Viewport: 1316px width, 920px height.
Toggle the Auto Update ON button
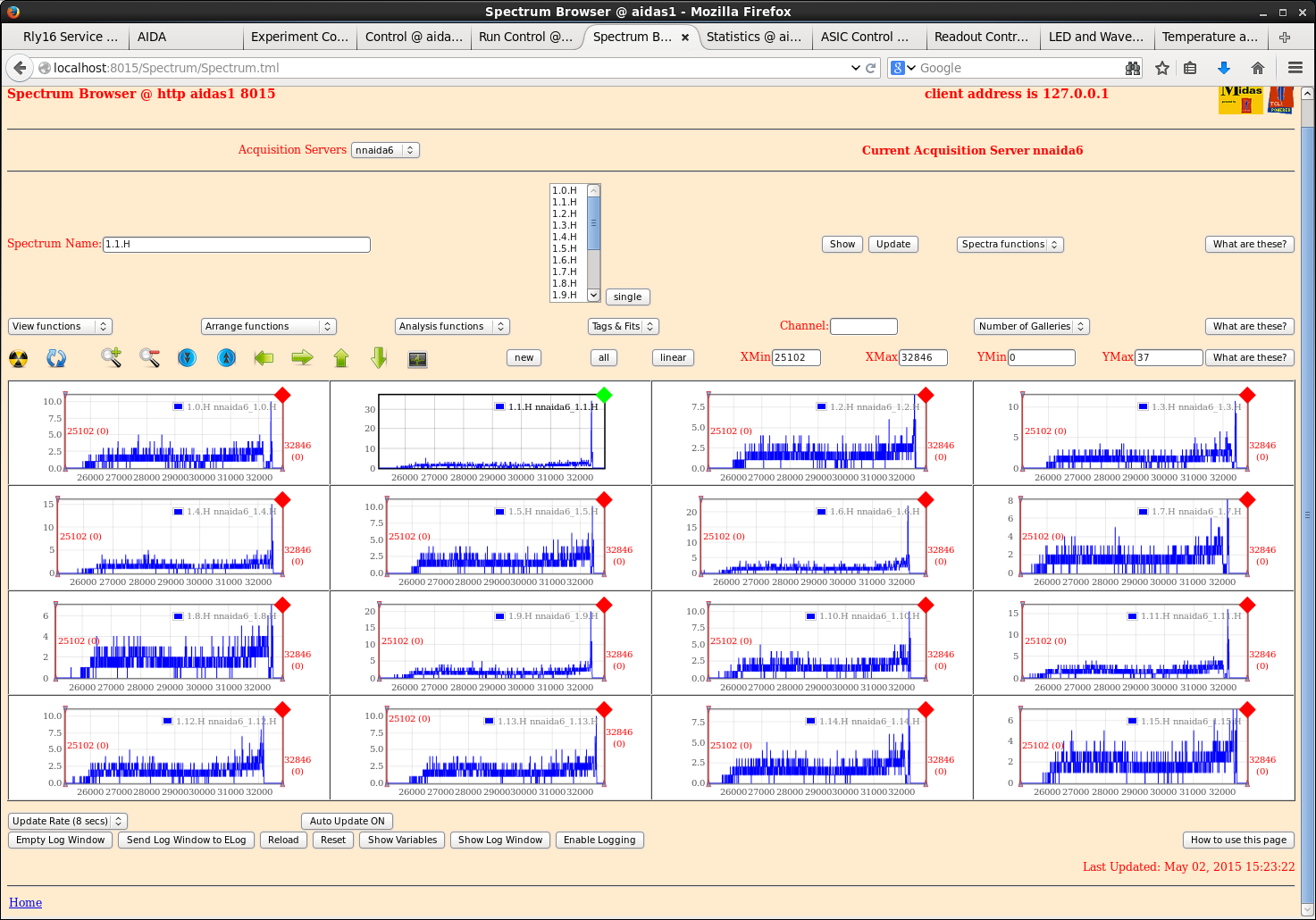[x=347, y=821]
